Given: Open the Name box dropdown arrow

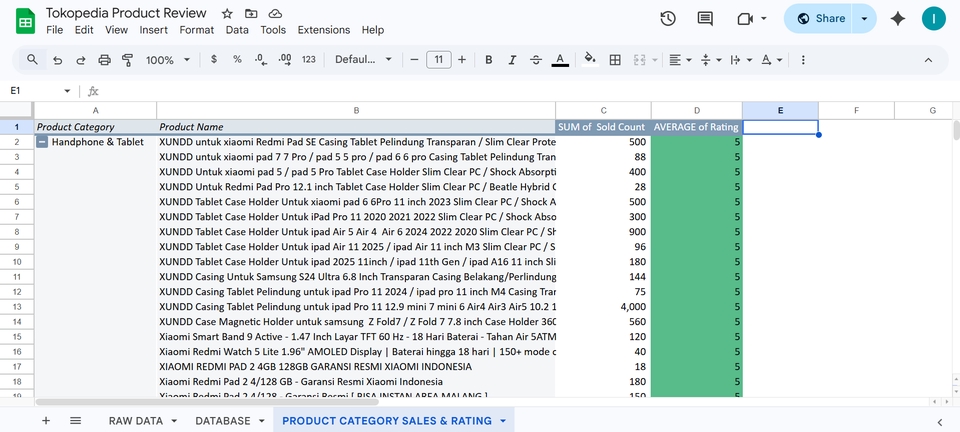Looking at the screenshot, I should [x=67, y=91].
